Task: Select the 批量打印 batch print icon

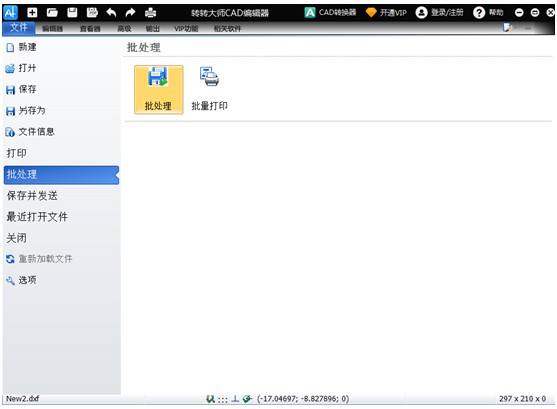Action: (x=210, y=89)
